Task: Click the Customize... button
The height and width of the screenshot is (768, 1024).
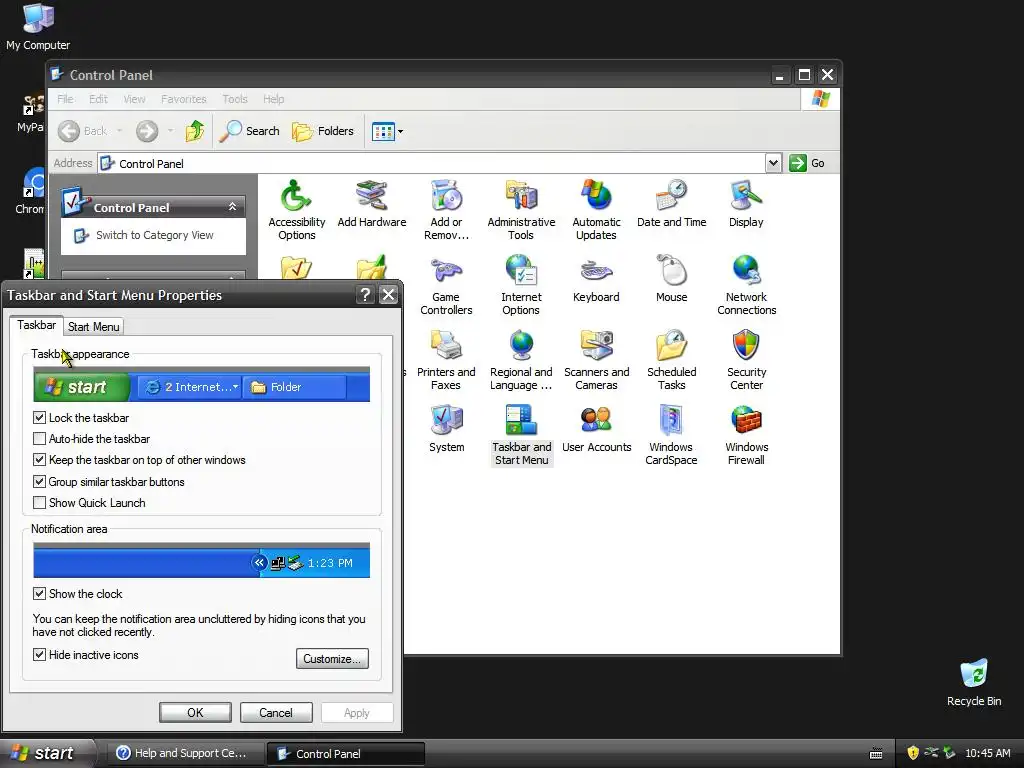Action: click(x=332, y=659)
